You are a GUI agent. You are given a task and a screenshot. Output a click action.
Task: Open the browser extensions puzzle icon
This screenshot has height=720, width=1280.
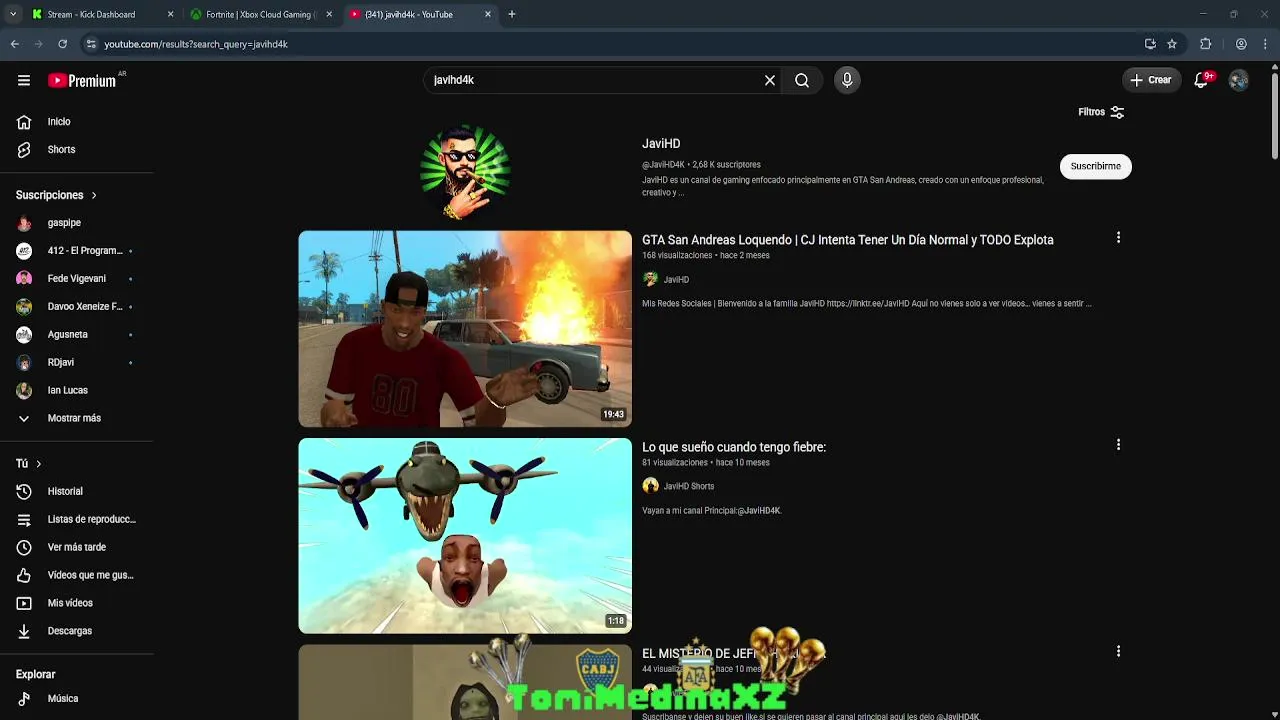coord(1206,44)
